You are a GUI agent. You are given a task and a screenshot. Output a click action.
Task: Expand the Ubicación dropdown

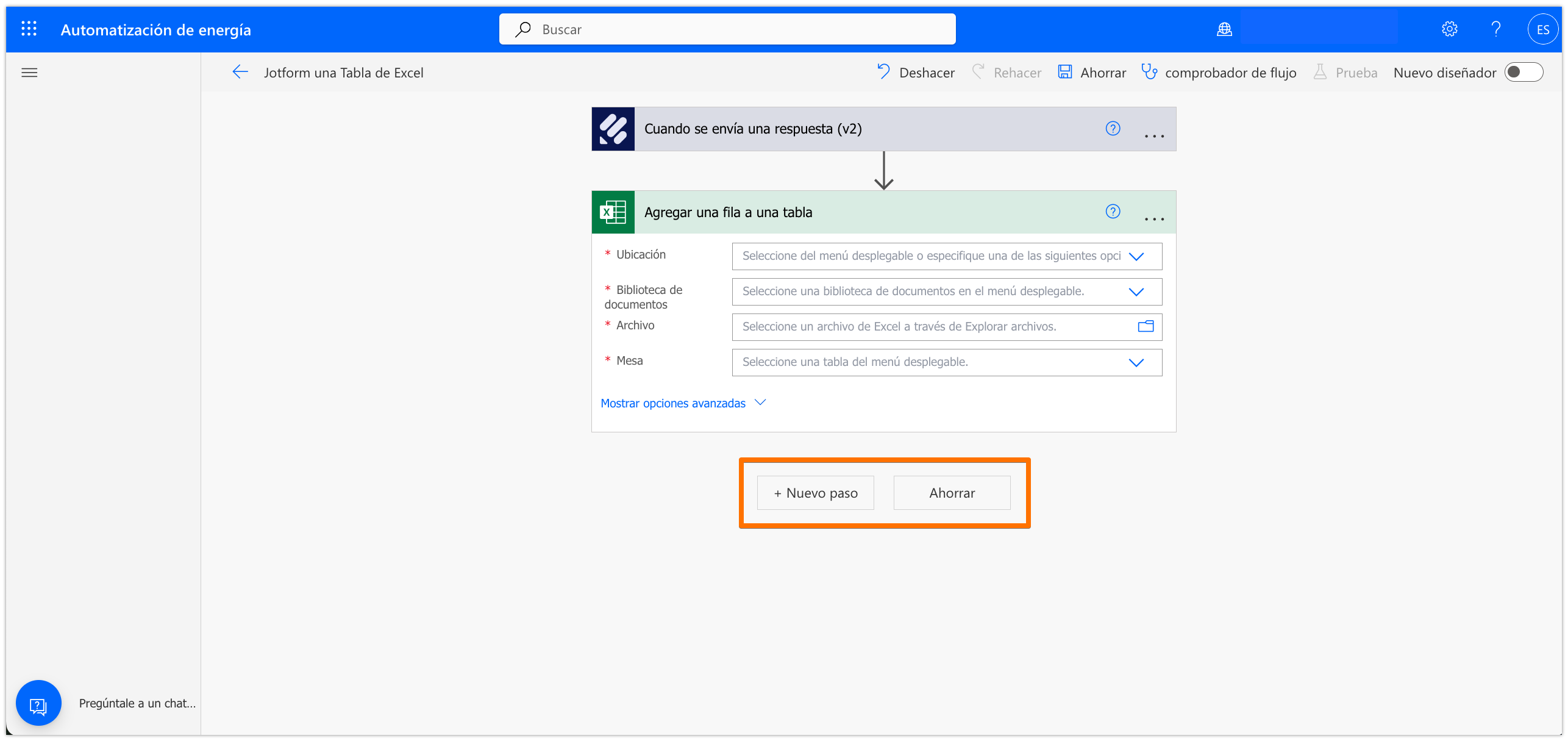point(1136,257)
